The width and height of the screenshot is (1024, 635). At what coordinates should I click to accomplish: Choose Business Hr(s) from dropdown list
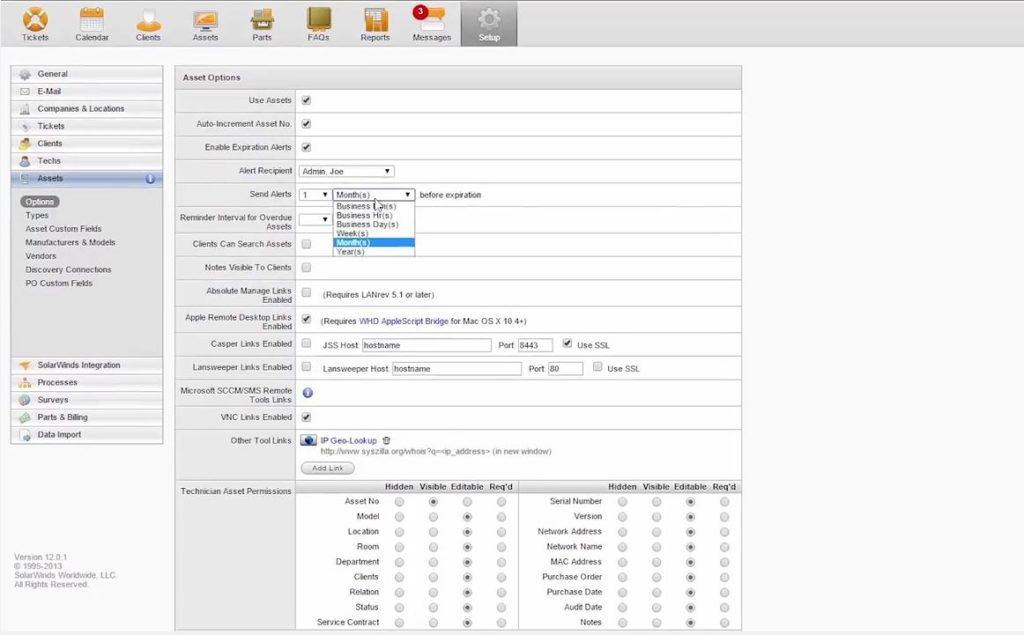(374, 216)
